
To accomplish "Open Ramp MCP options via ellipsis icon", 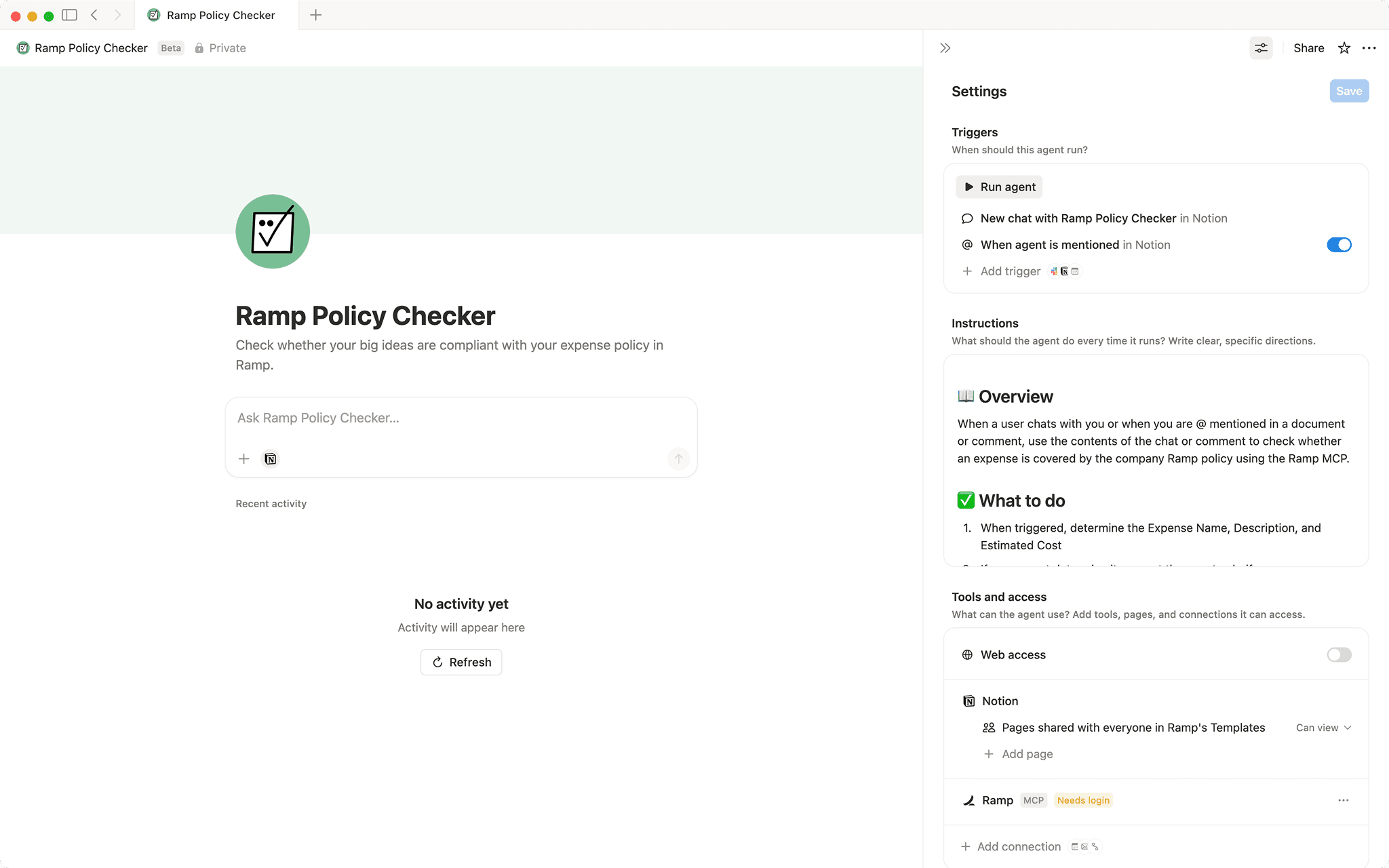I will click(x=1344, y=800).
